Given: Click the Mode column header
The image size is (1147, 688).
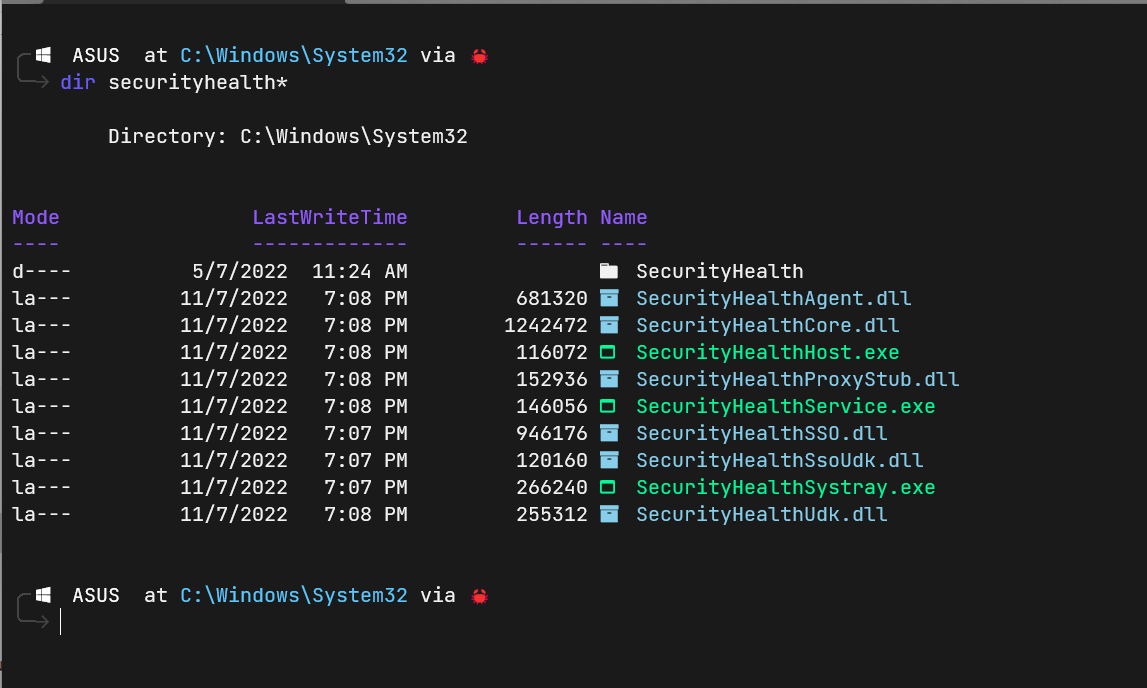Looking at the screenshot, I should coord(36,217).
